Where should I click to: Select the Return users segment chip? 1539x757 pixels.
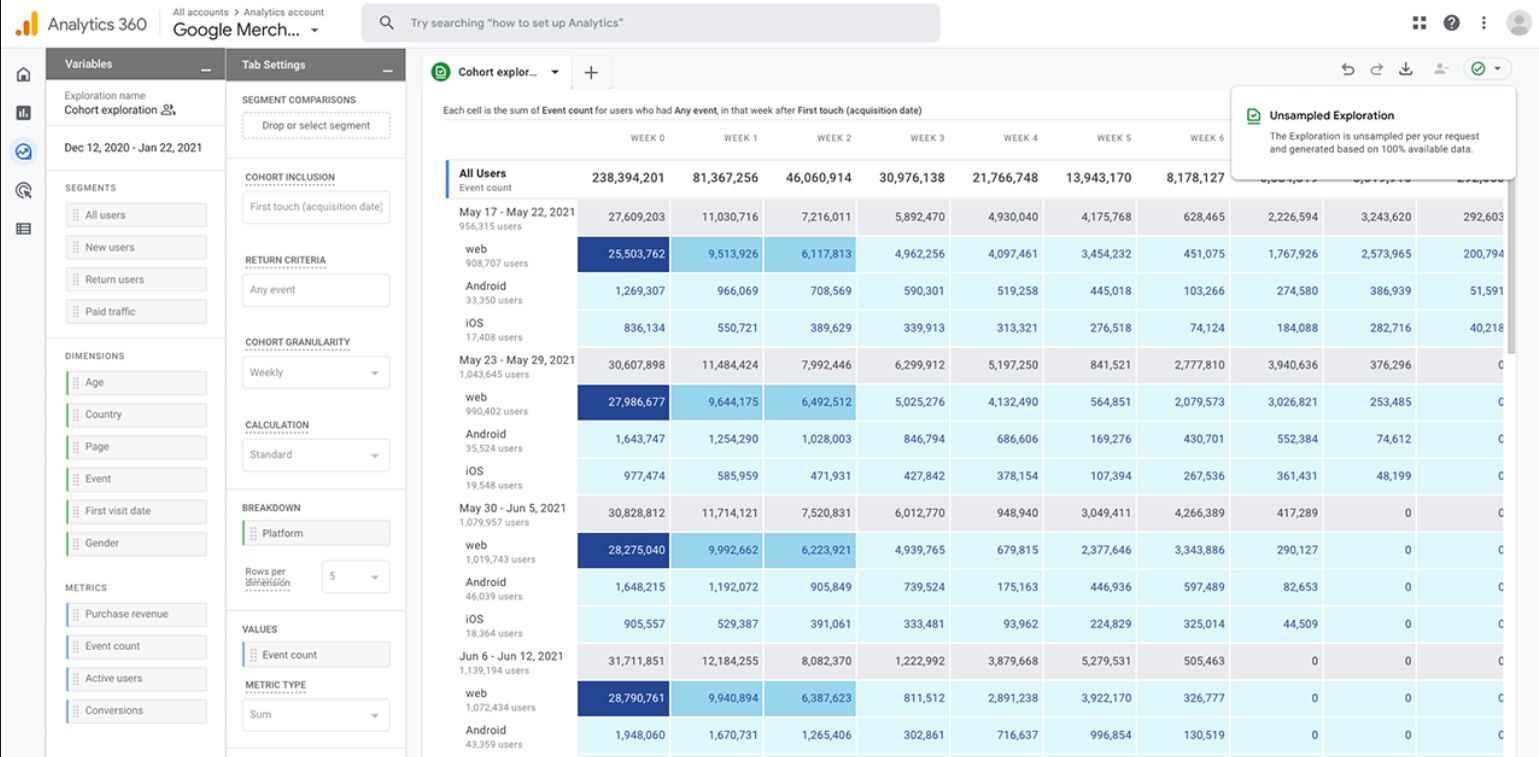tap(136, 279)
